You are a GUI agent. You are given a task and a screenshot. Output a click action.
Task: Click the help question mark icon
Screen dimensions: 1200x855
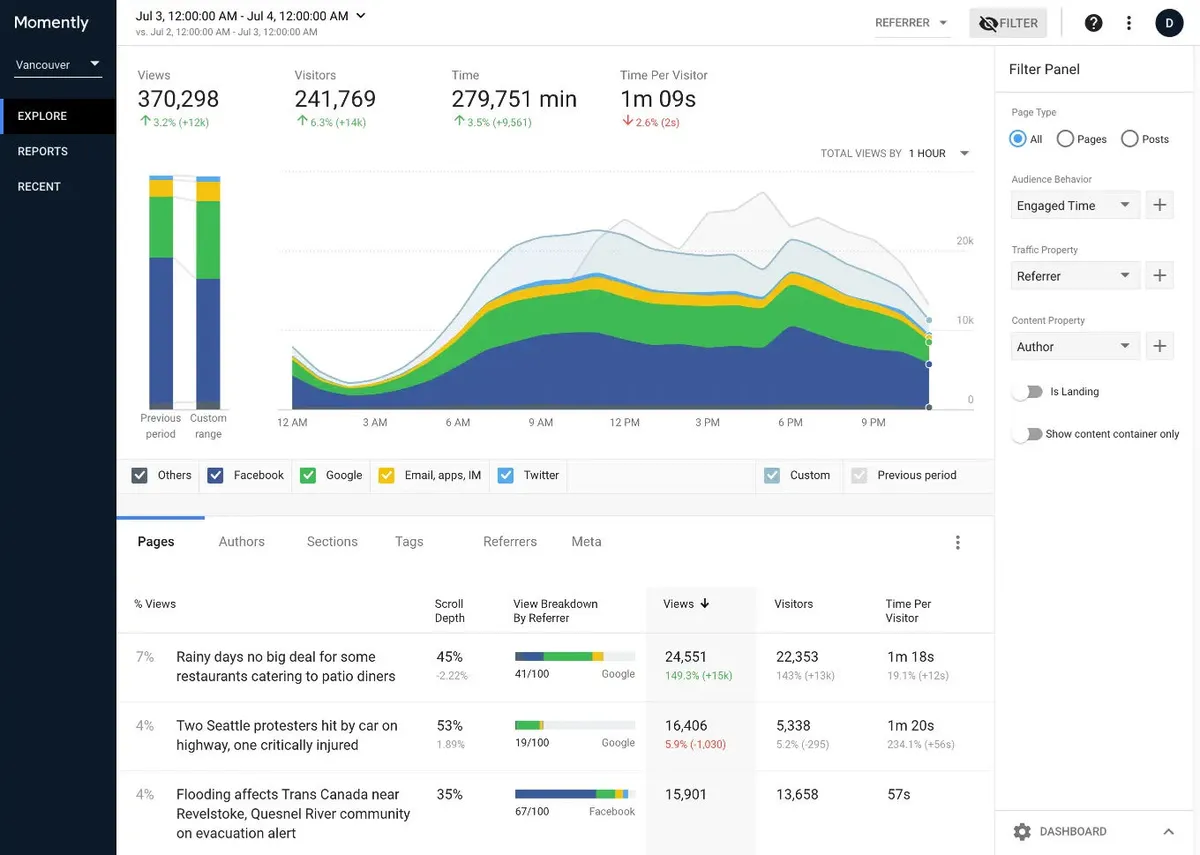[x=1093, y=23]
